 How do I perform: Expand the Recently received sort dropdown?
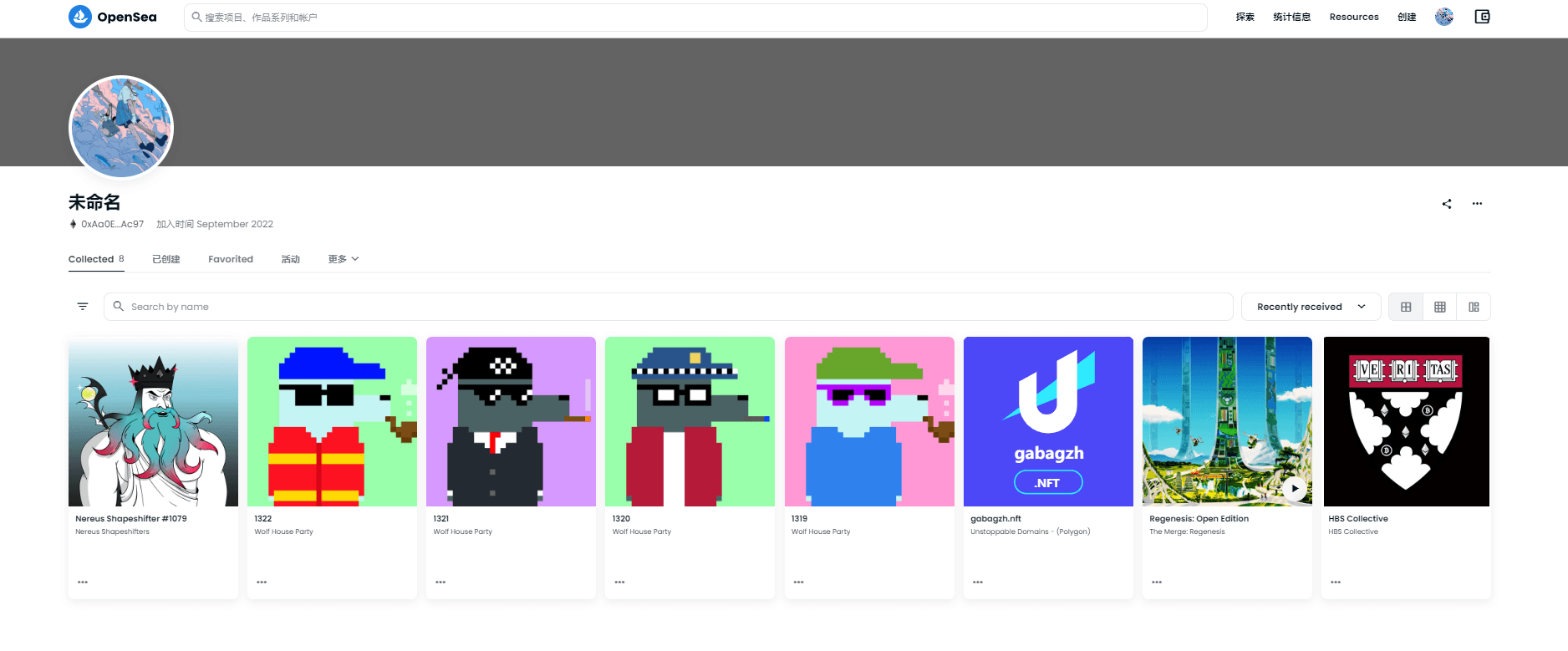coord(1311,307)
